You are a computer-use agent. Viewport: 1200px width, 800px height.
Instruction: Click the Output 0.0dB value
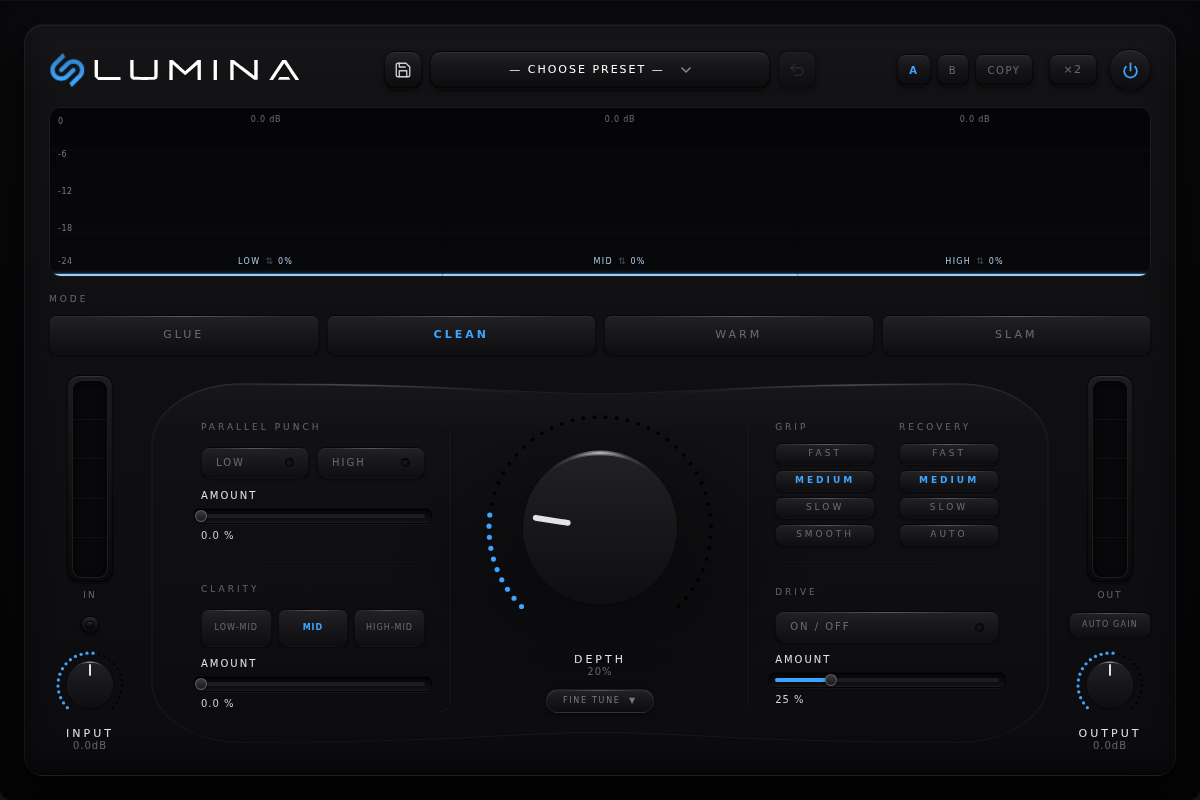point(1110,746)
